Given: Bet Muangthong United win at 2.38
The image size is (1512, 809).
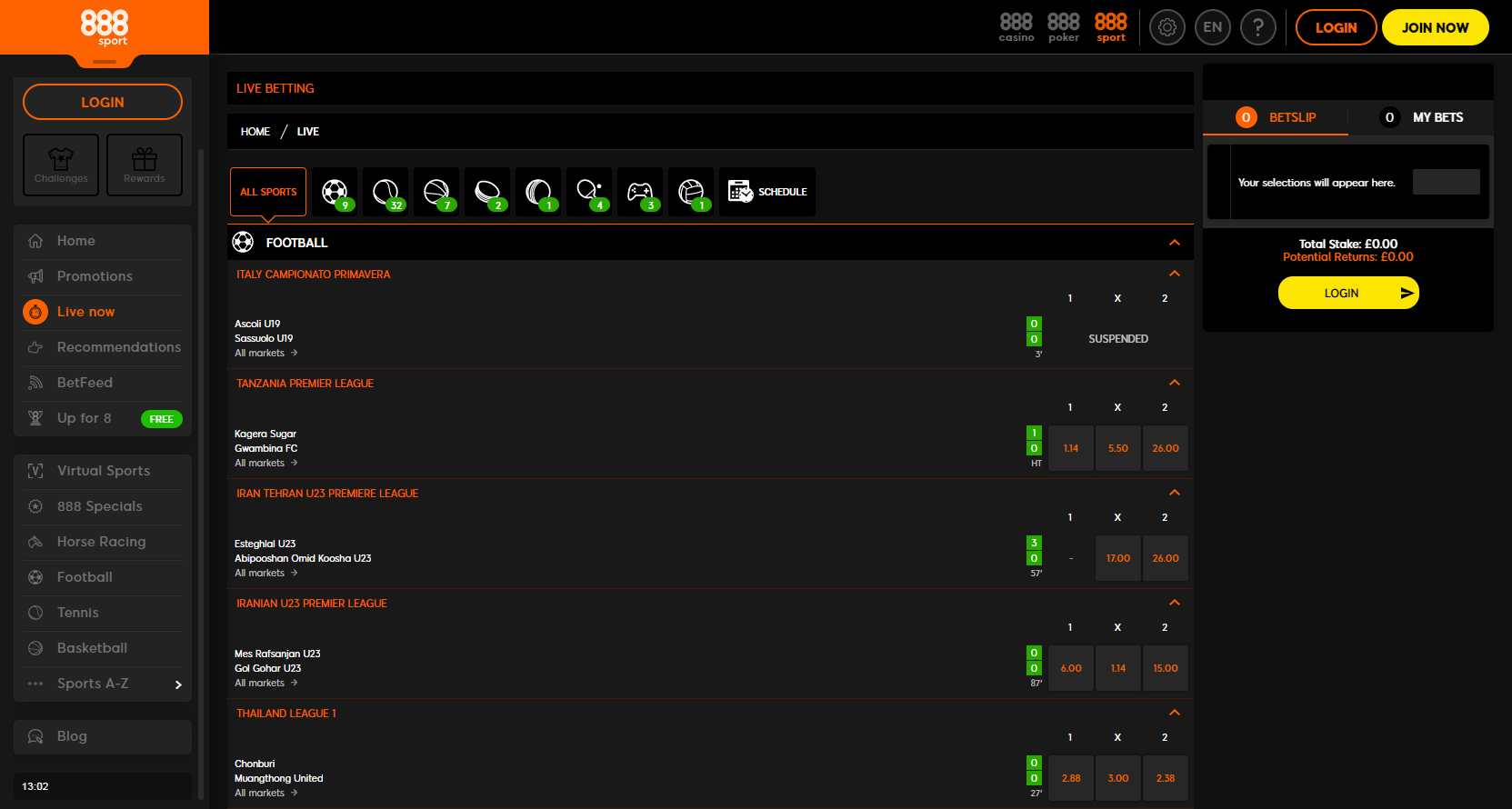Looking at the screenshot, I should click(x=1166, y=778).
